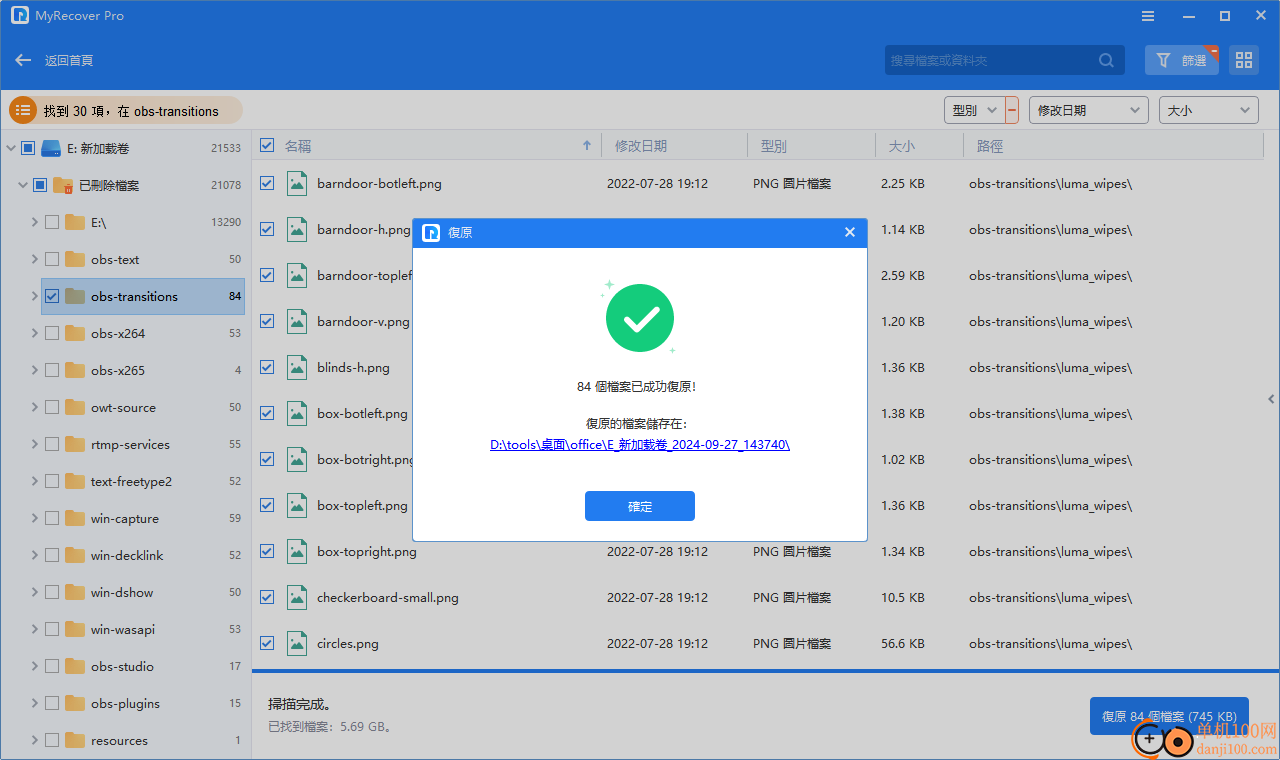Click the obs-studio folder icon

pyautogui.click(x=75, y=666)
